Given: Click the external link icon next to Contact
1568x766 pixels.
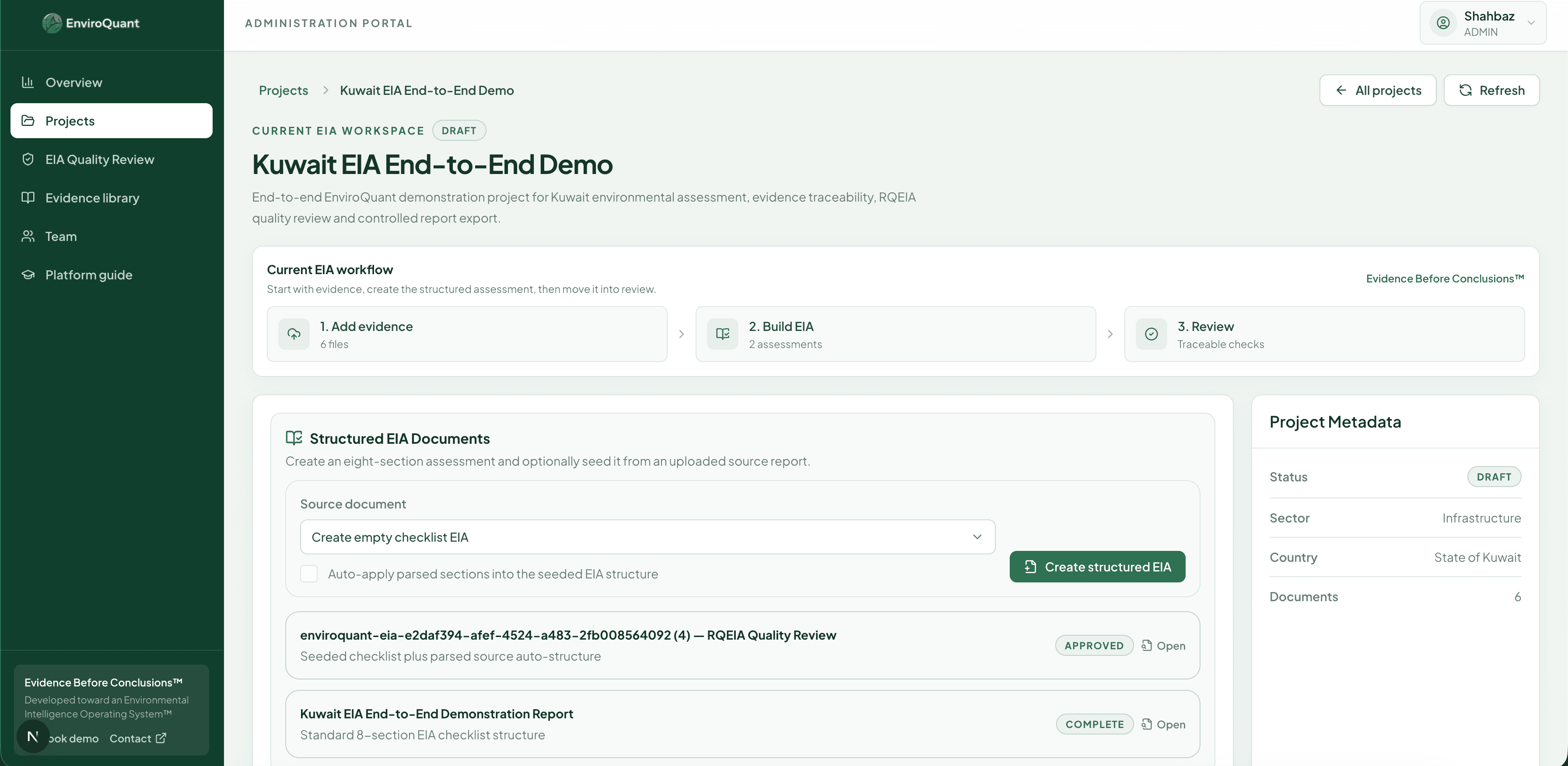Looking at the screenshot, I should coord(161,738).
